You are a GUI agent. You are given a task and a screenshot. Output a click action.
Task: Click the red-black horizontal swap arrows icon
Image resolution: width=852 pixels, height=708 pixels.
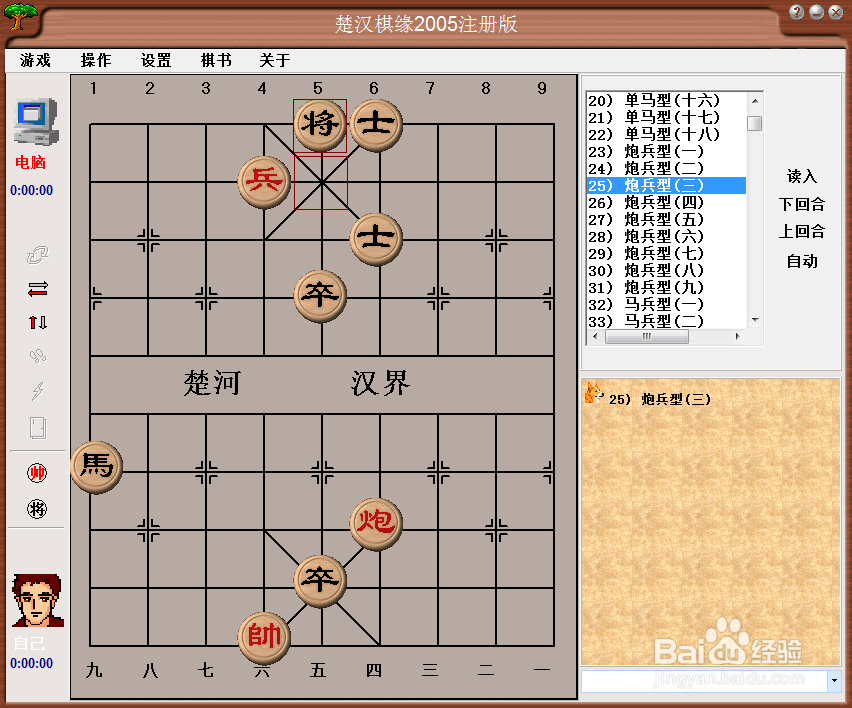click(37, 289)
